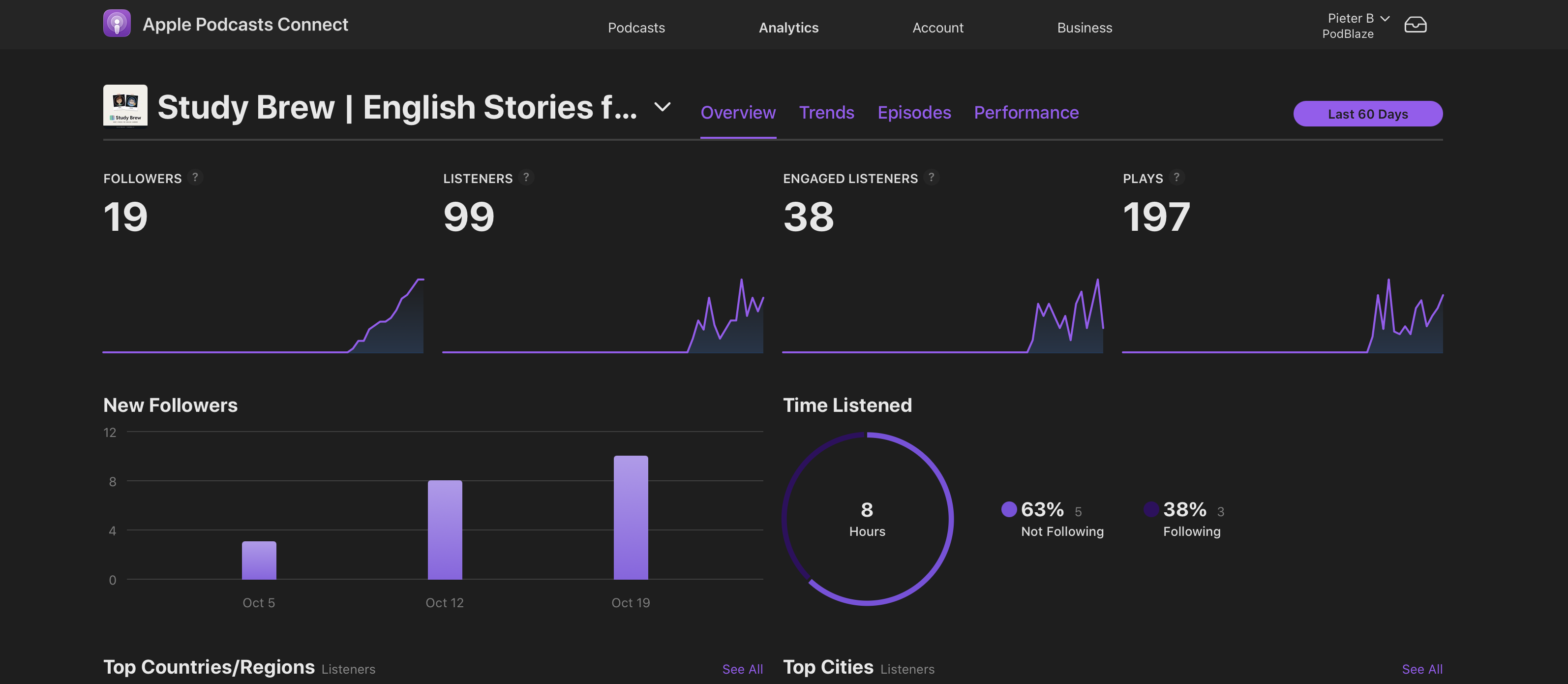Click the Time Listened donut chart
The image size is (1568, 684).
point(868,519)
